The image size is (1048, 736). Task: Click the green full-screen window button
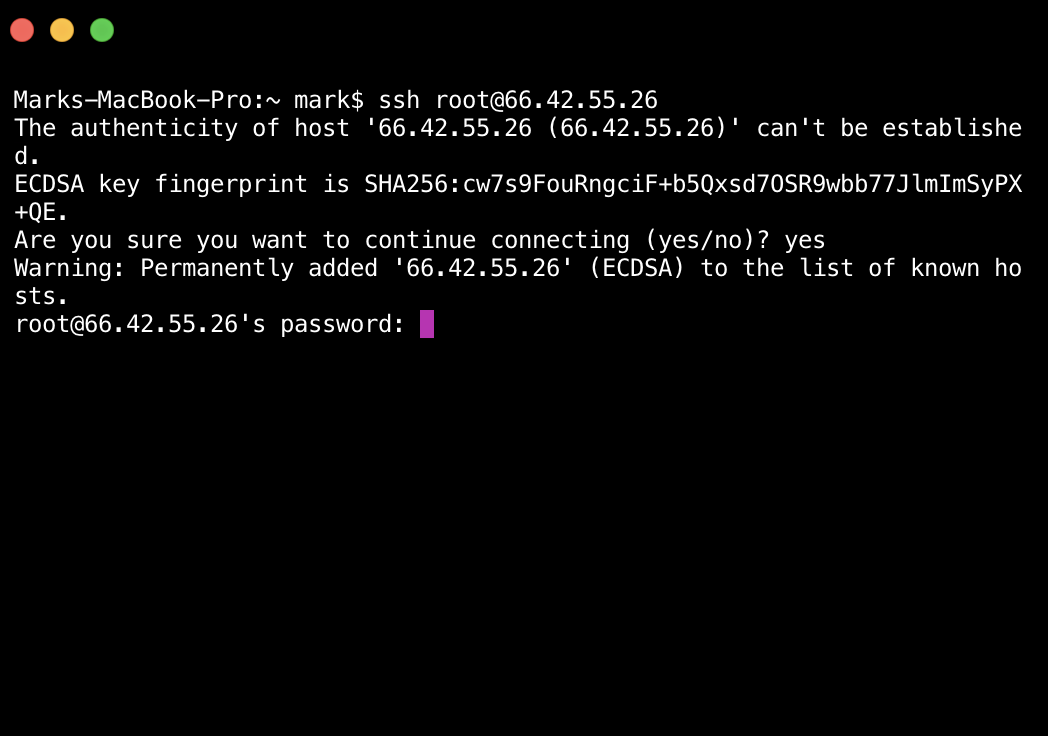point(102,30)
